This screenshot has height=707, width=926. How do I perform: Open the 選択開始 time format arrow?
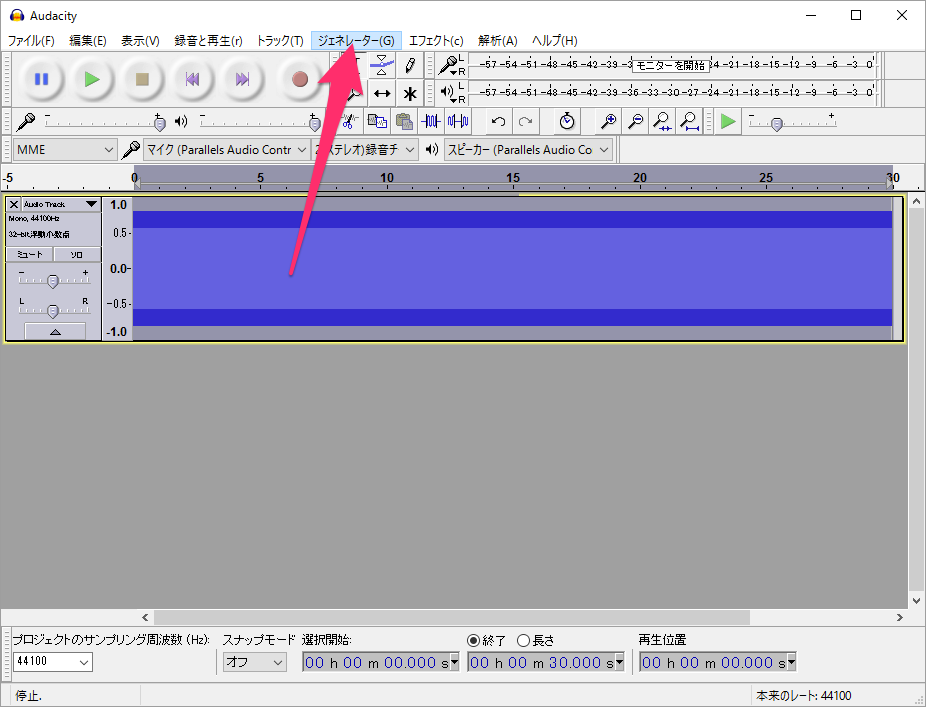point(455,662)
